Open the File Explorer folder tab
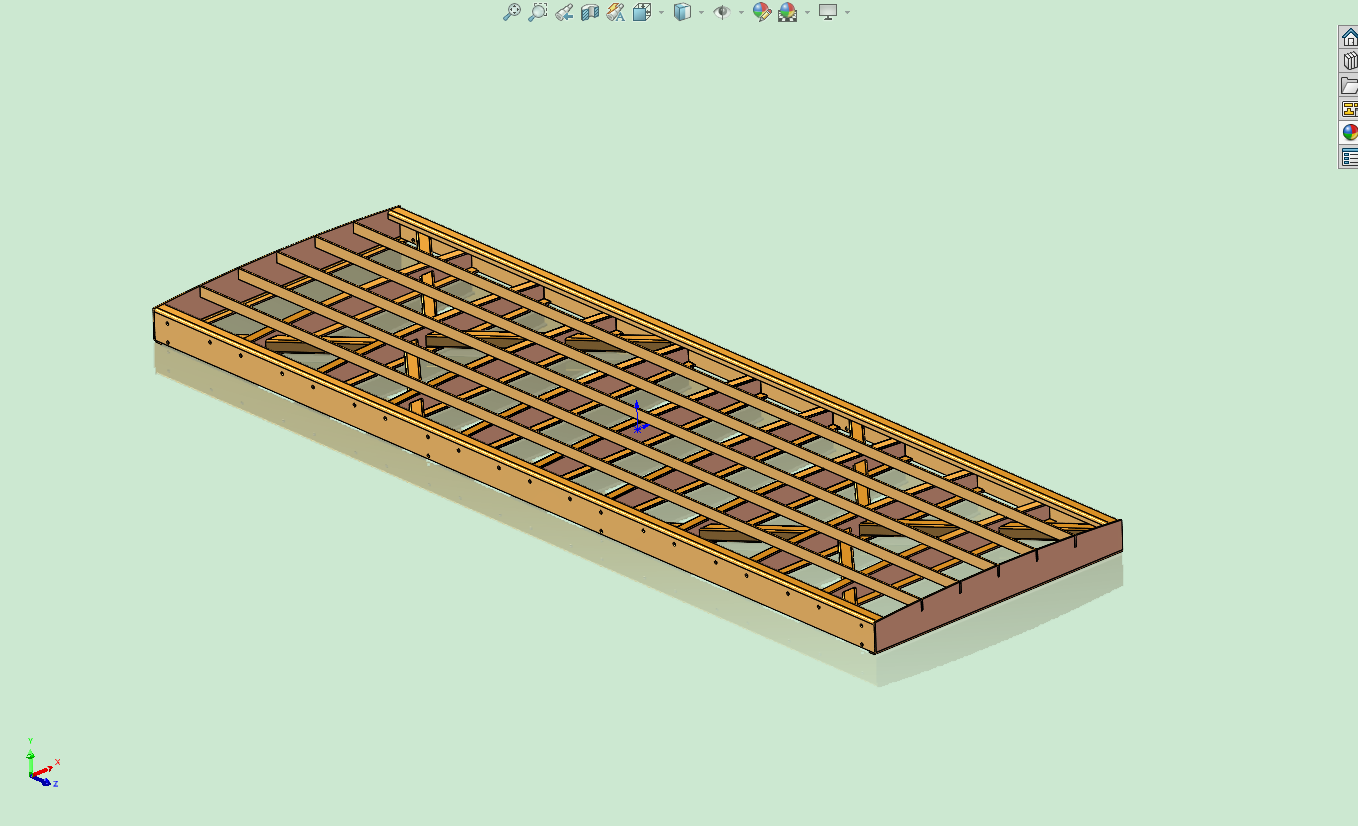Viewport: 1358px width, 826px height. point(1349,85)
